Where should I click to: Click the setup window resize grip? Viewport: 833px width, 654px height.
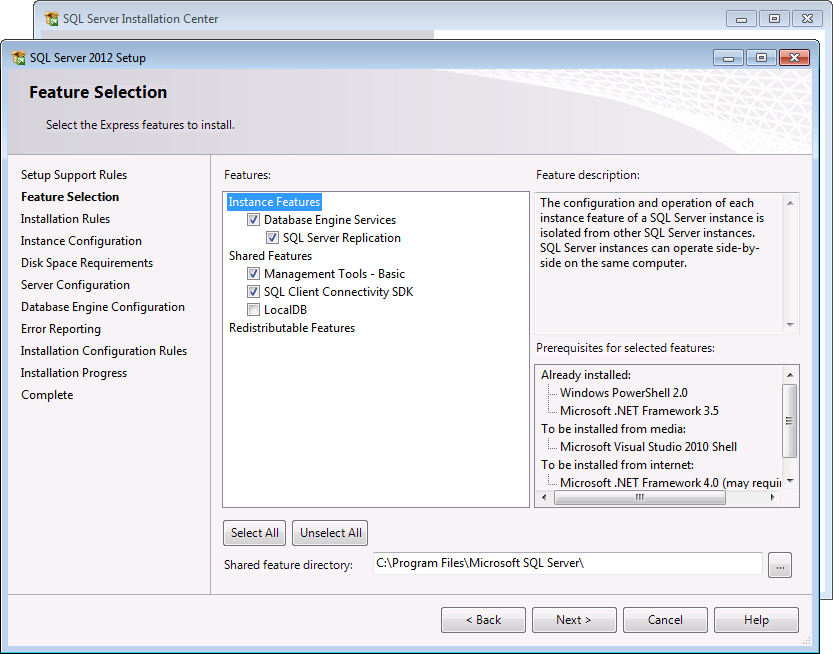(806, 640)
